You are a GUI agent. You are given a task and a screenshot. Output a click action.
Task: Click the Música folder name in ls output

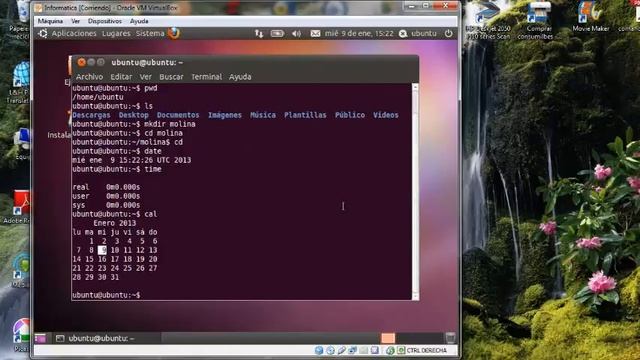(x=263, y=115)
